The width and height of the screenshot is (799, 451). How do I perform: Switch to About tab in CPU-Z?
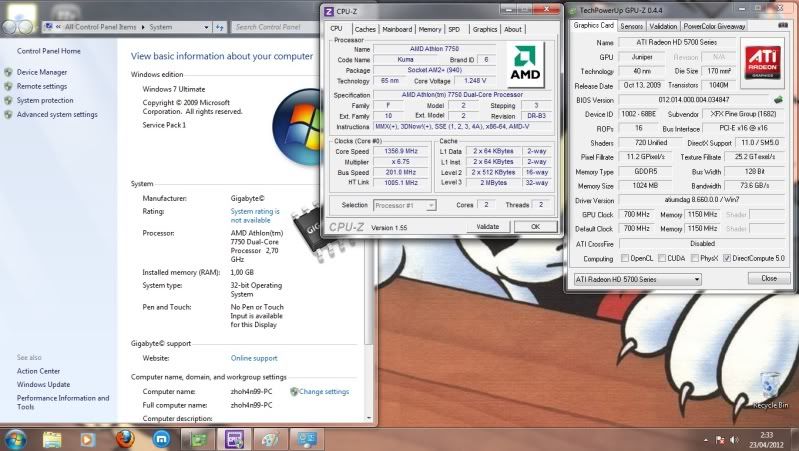513,30
